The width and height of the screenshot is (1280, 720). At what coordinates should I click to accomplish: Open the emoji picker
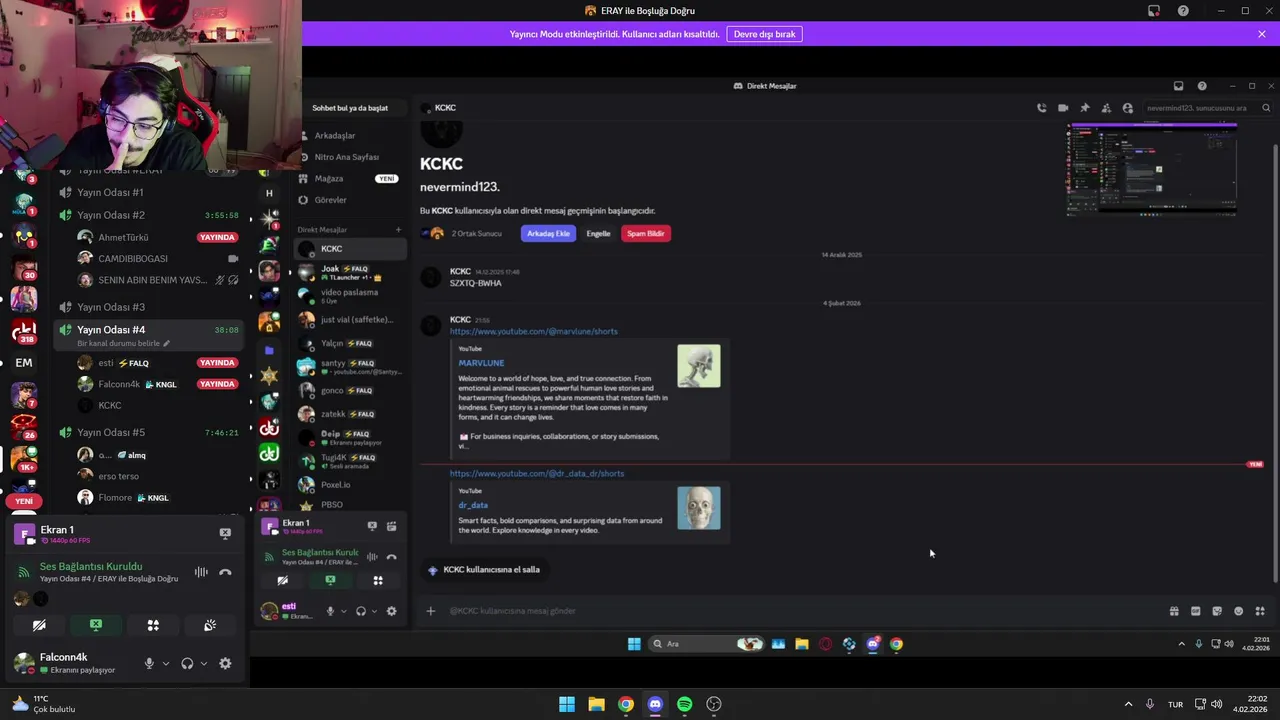(x=1239, y=611)
